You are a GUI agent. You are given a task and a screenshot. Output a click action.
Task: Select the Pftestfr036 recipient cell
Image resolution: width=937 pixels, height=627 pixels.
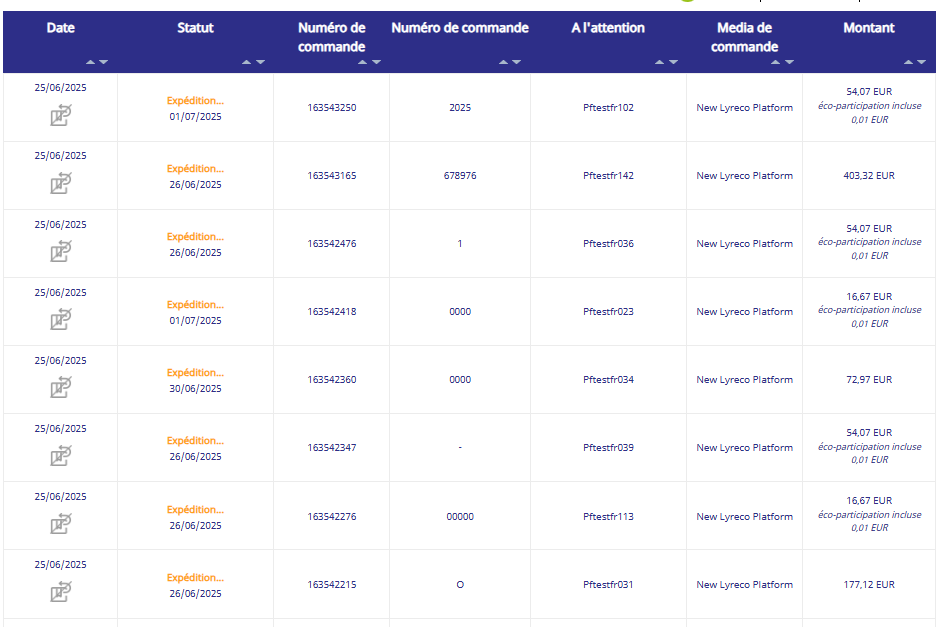[608, 244]
